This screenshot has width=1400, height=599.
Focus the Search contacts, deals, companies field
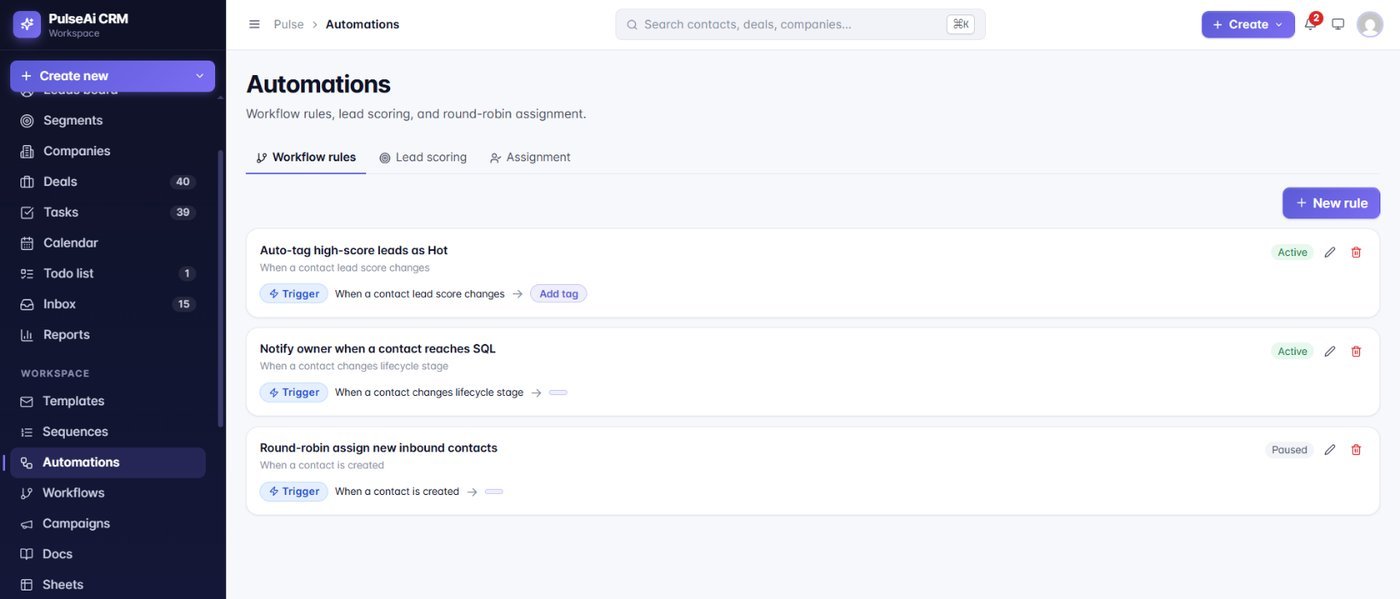(x=800, y=24)
